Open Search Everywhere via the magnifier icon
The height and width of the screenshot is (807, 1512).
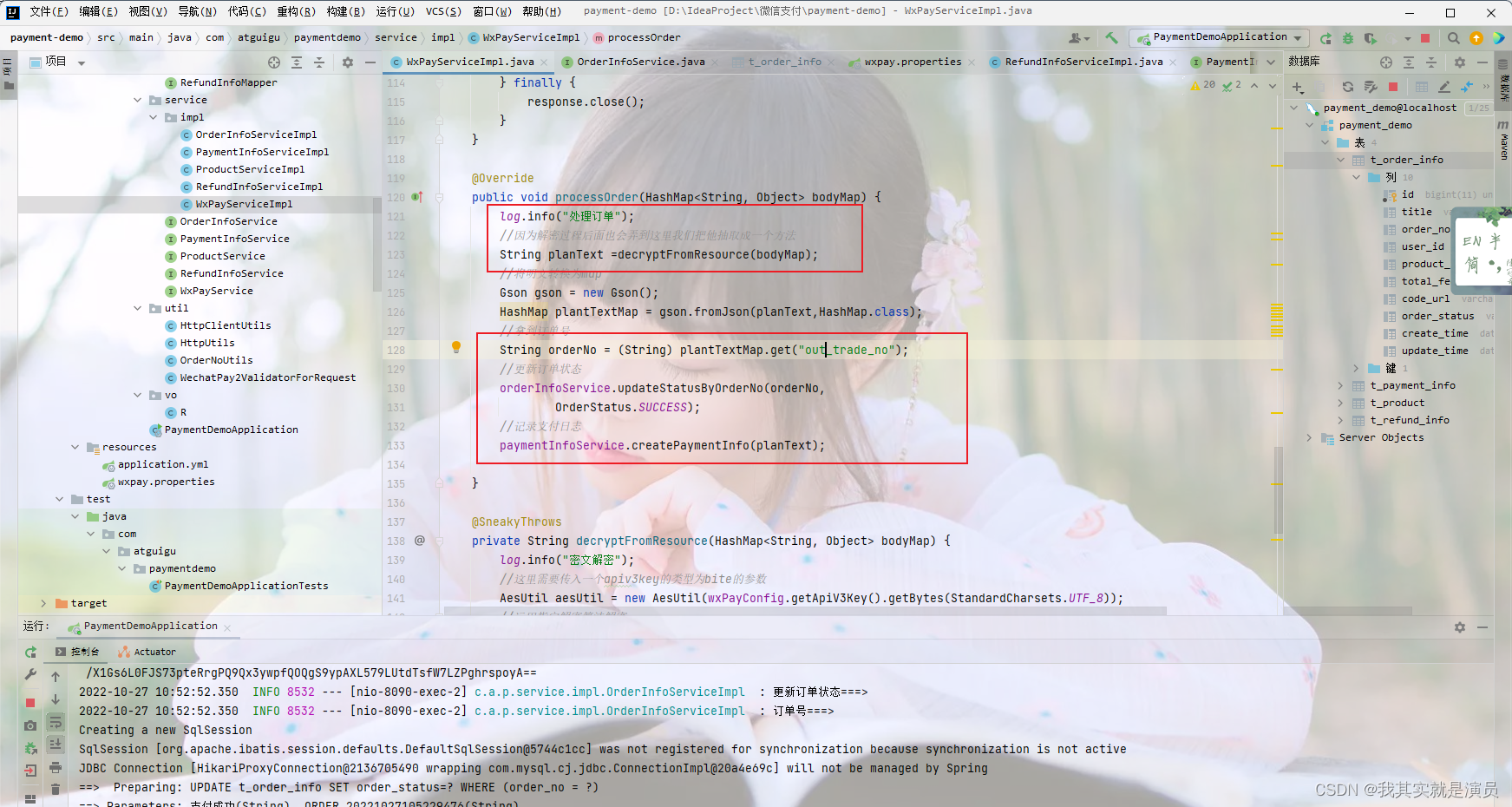click(x=1454, y=38)
